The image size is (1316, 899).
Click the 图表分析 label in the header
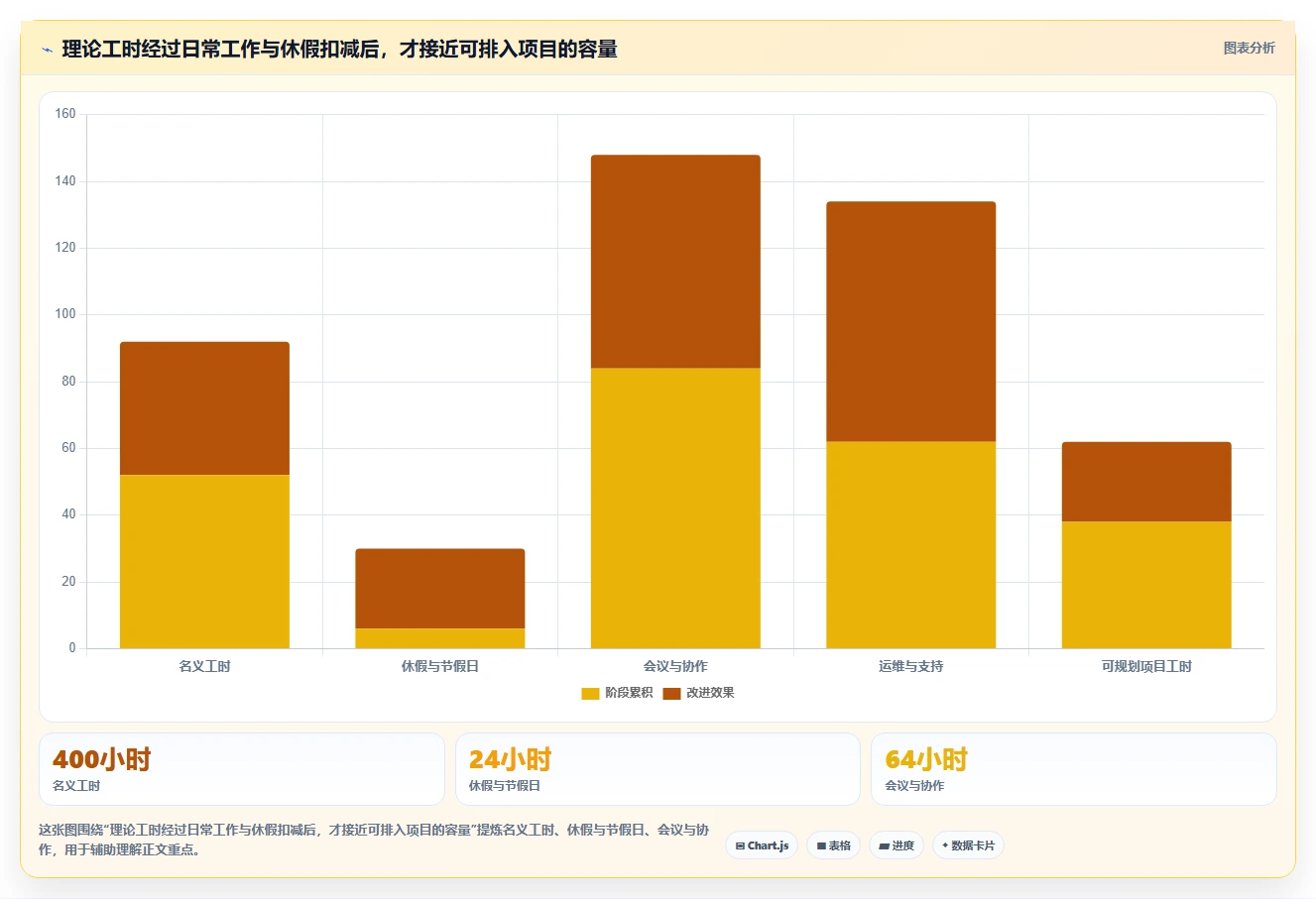1249,48
